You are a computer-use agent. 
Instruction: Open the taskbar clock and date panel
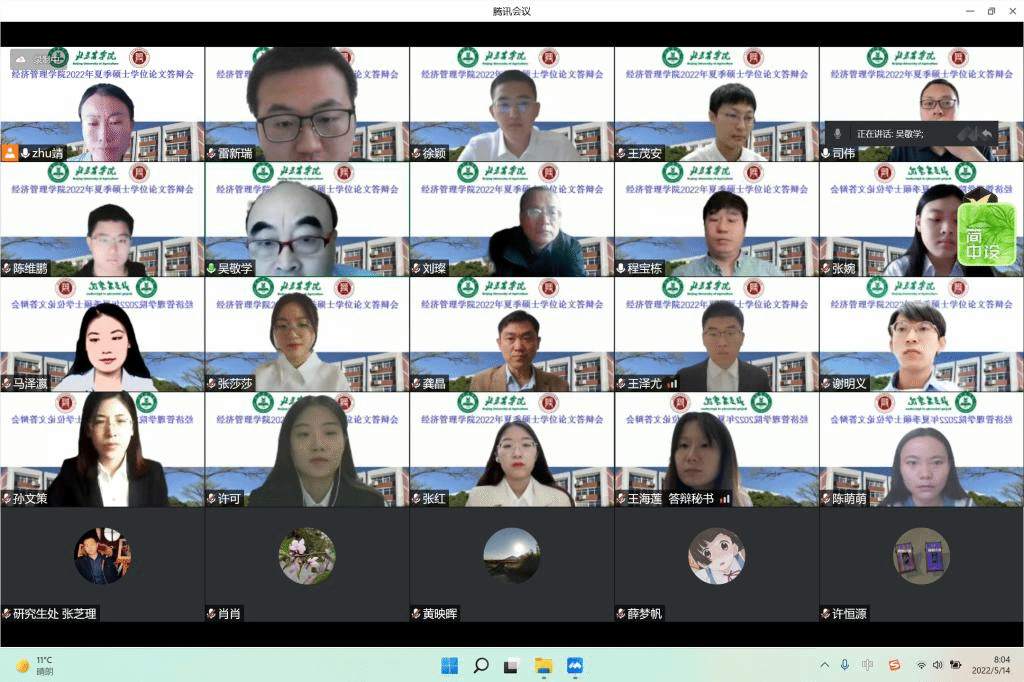tap(1000, 665)
